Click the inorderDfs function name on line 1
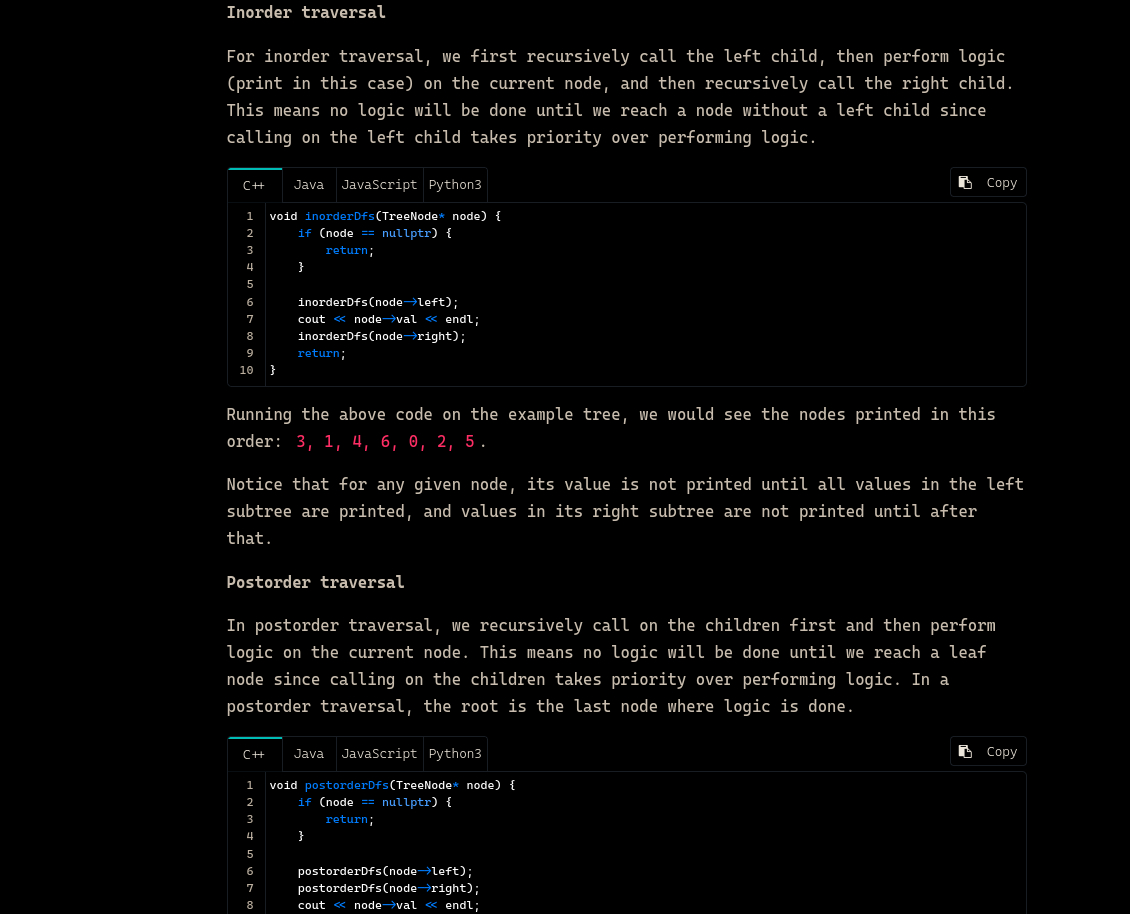Screen dimensions: 1130x914 [x=339, y=216]
